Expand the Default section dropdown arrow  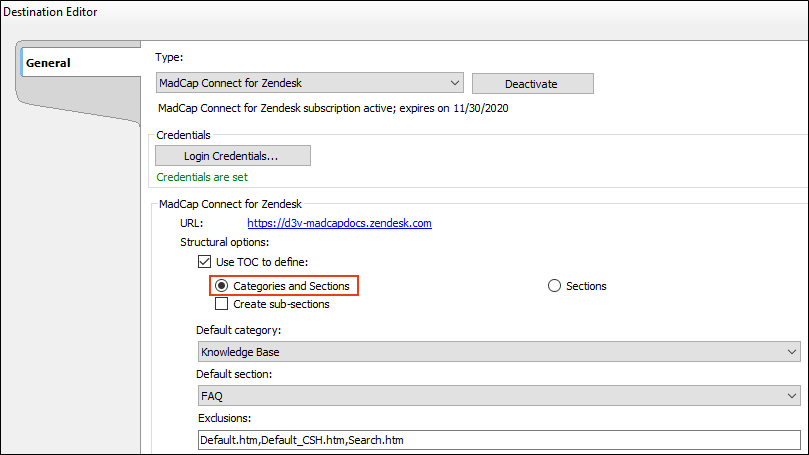(x=791, y=396)
